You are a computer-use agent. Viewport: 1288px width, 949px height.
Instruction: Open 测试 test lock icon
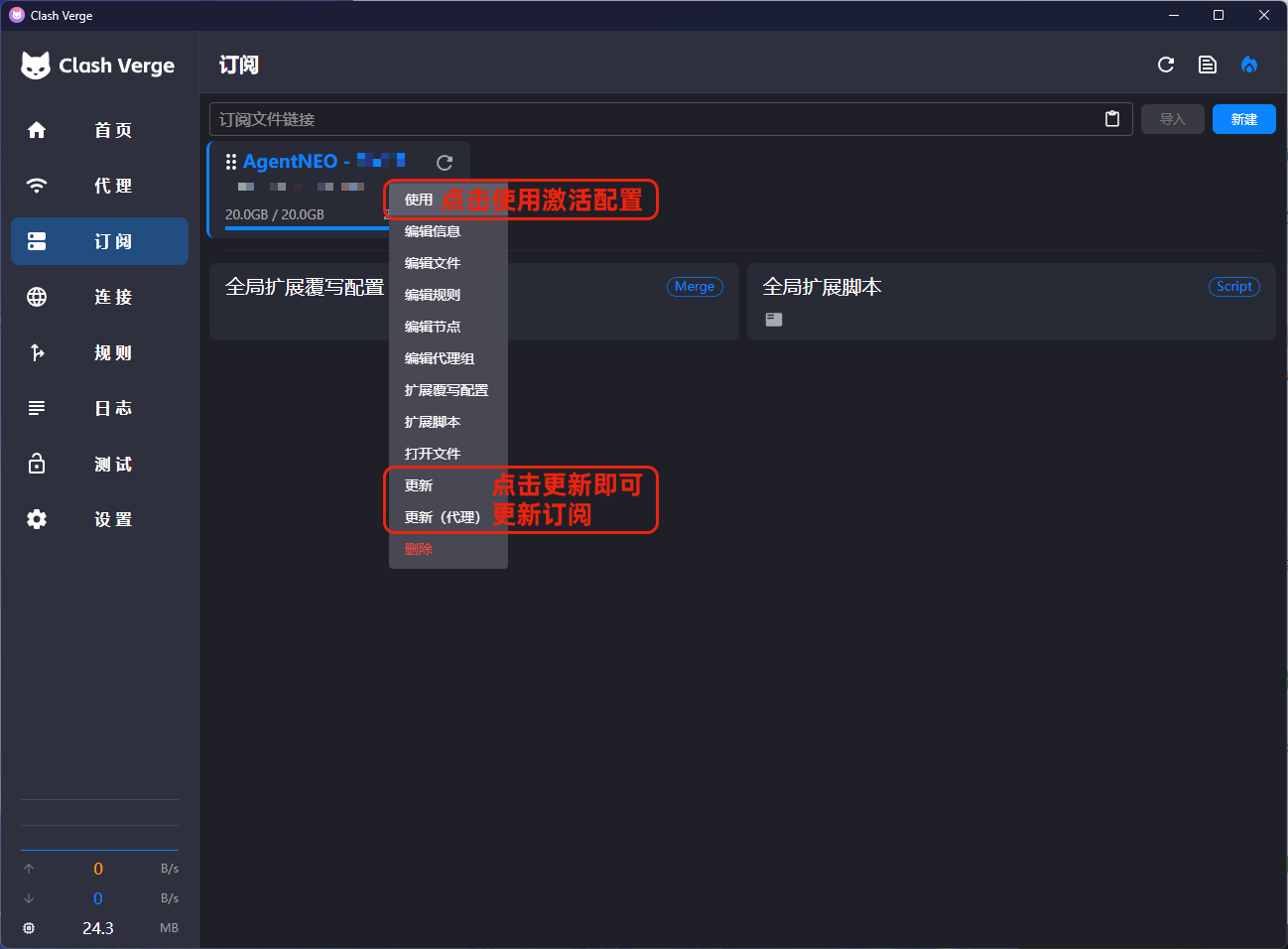pos(37,464)
